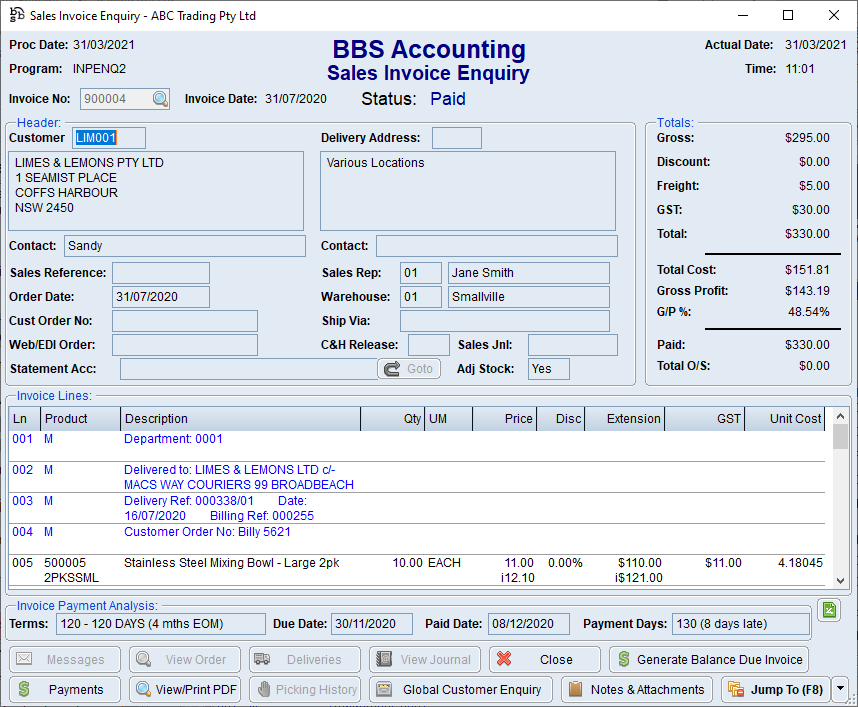Click the journal book icon on View Journal
Viewport: 858px width, 707px height.
tap(385, 659)
